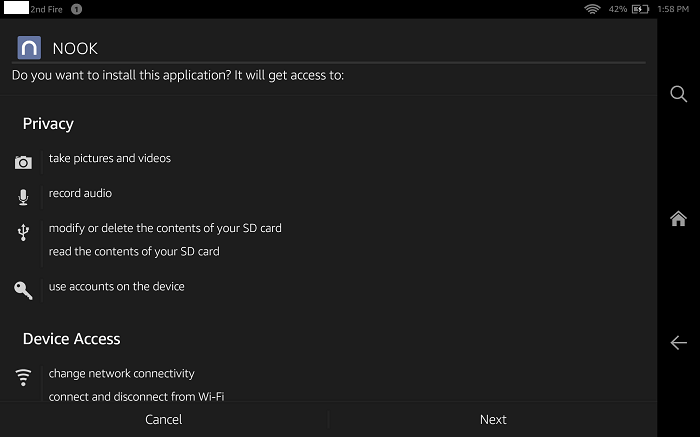Tap the battery charging indicator

coord(640,9)
